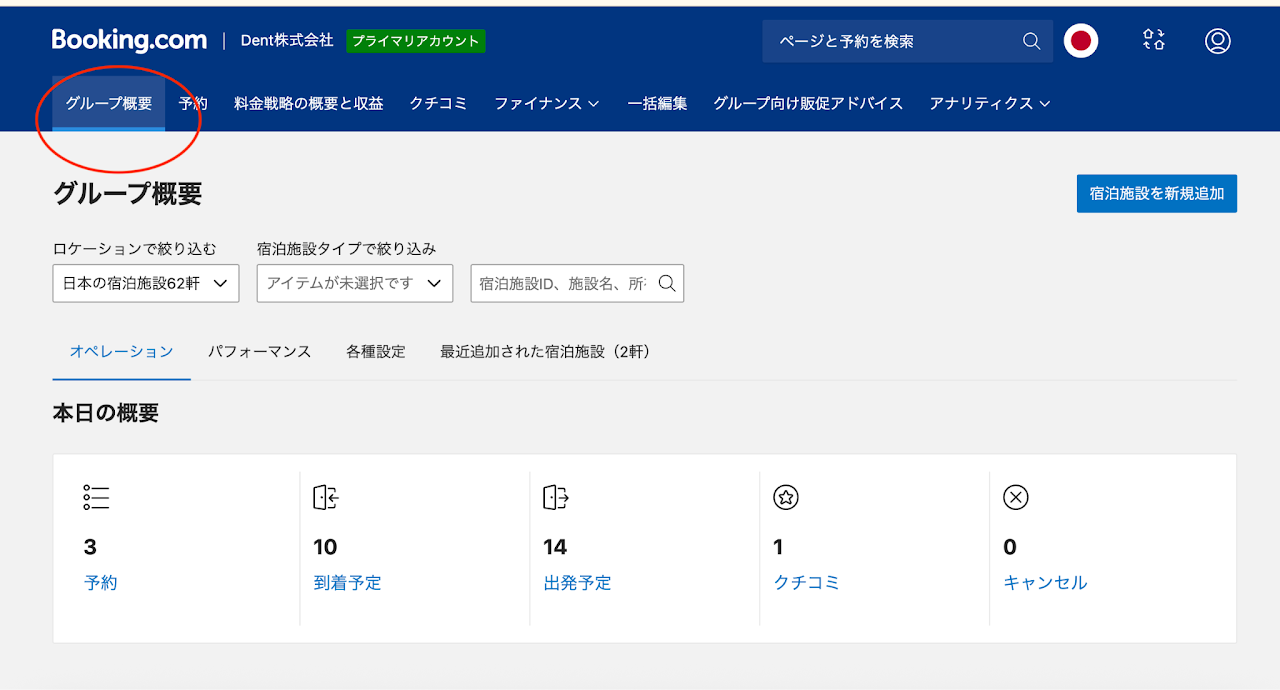Switch to the パフォーマンス tab
Viewport: 1280px width, 690px height.
[x=259, y=352]
